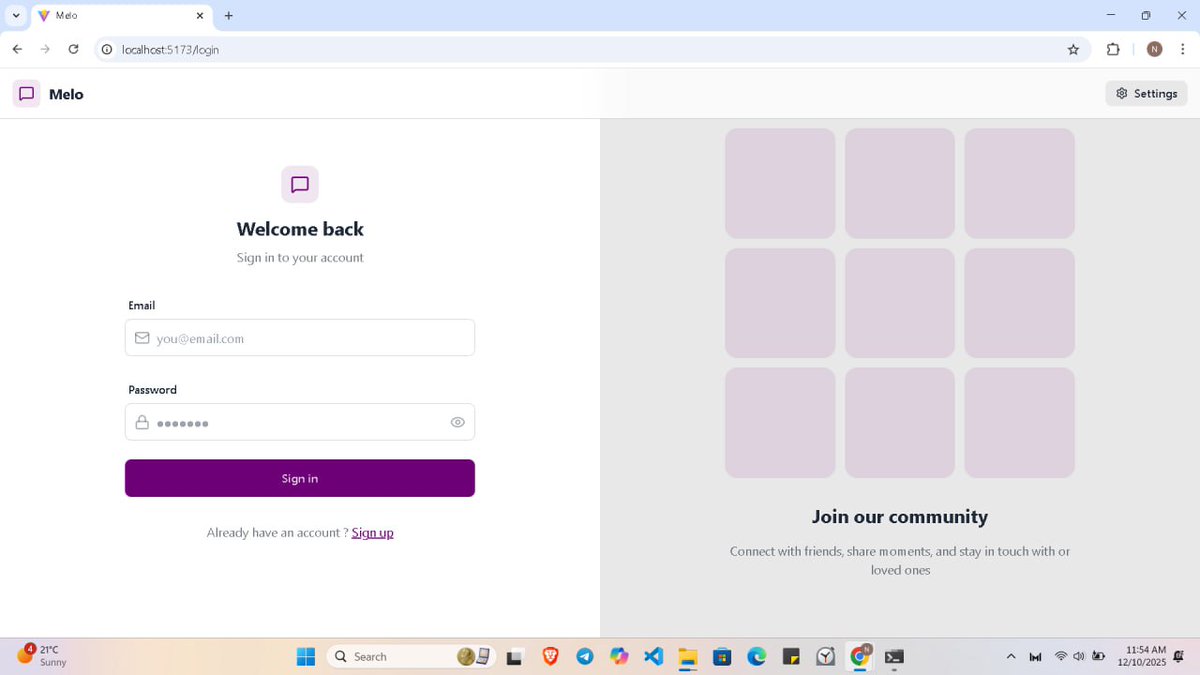Open Task View from the taskbar
The image size is (1200, 675).
pyautogui.click(x=514, y=657)
